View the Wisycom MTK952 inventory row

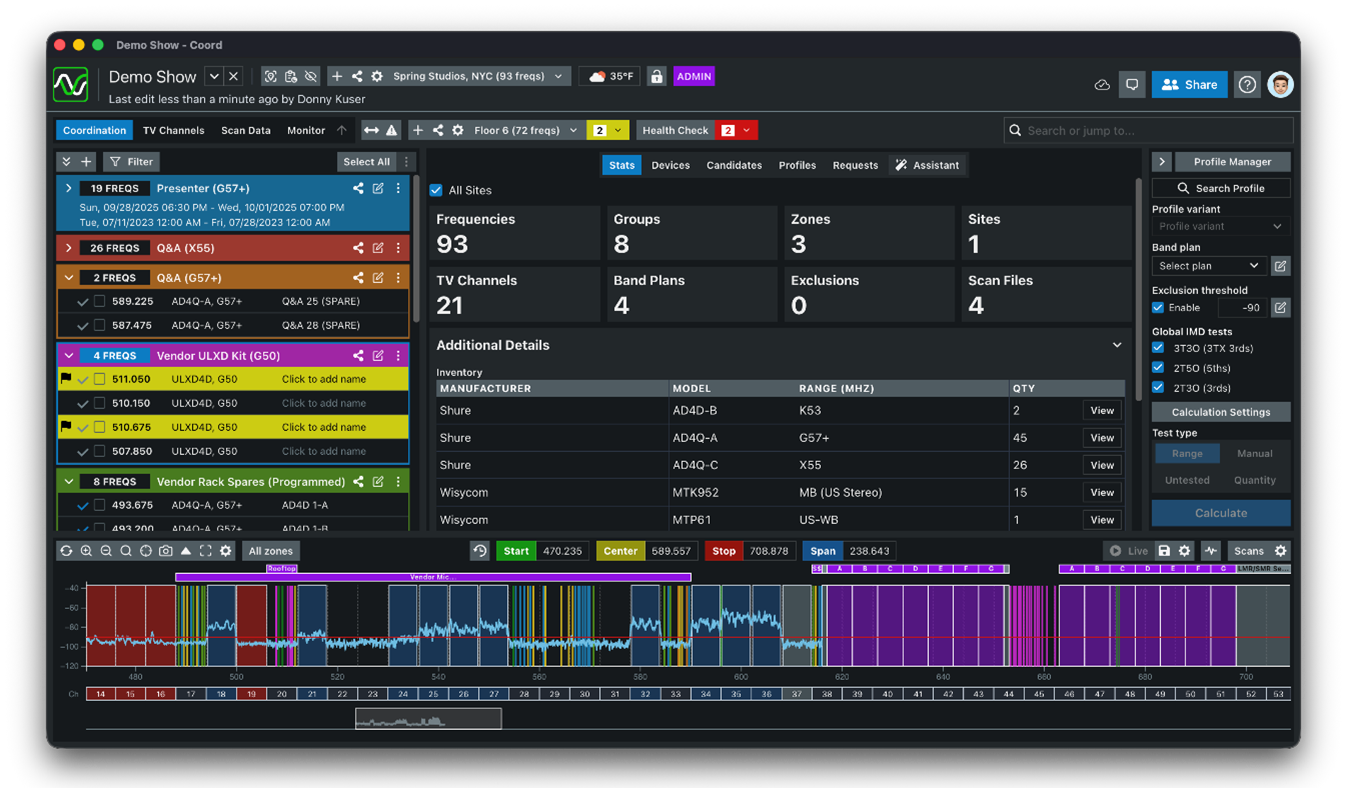tap(1101, 492)
